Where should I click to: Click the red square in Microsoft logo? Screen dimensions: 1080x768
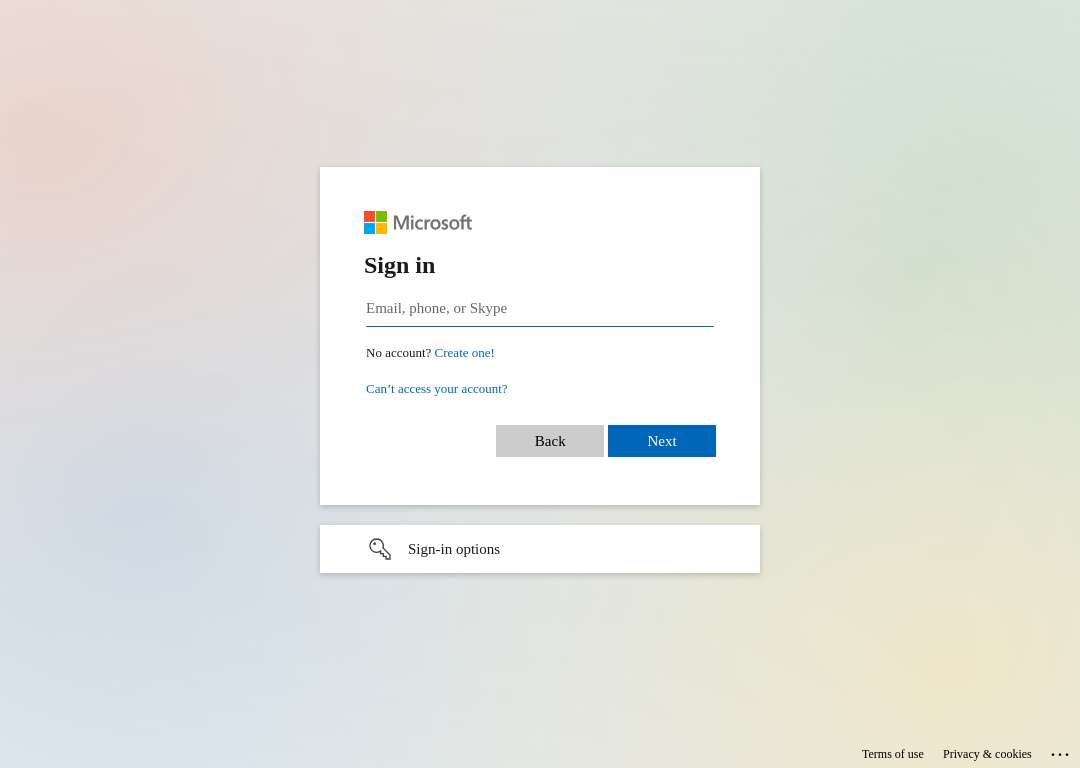pos(369,216)
